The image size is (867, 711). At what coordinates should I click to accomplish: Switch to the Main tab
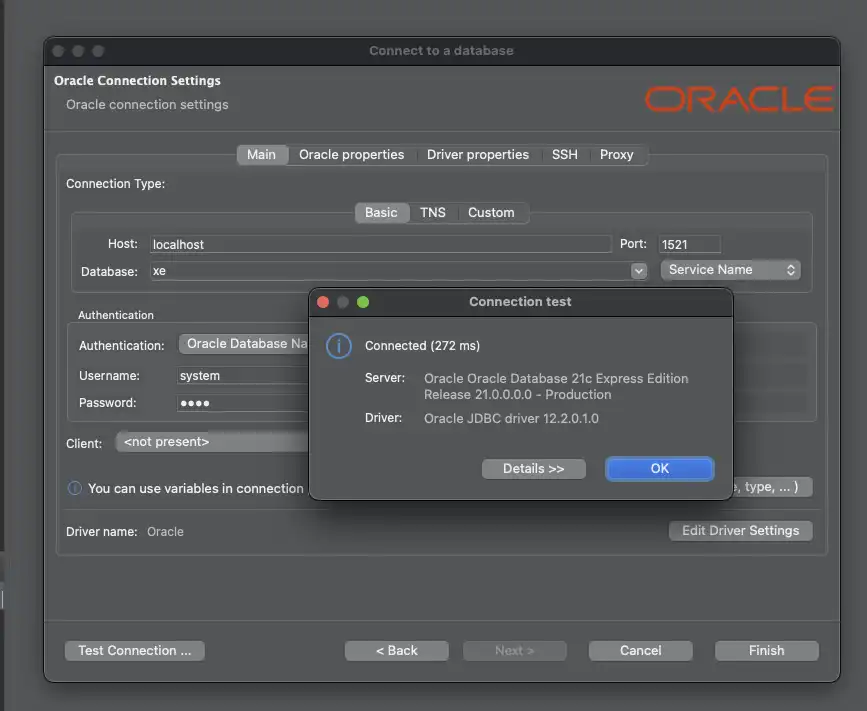click(262, 155)
